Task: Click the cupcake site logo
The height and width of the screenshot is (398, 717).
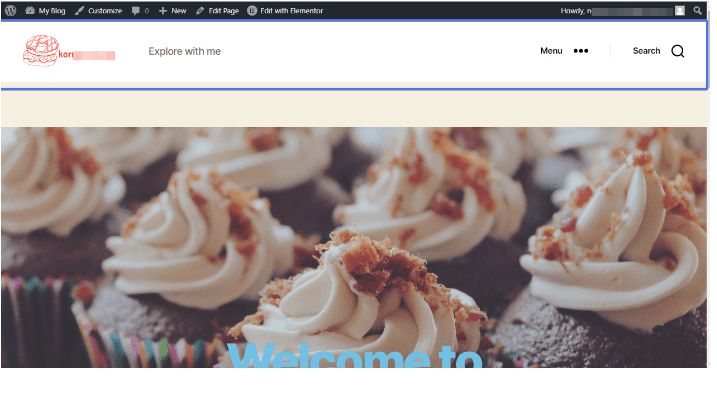Action: pos(41,50)
